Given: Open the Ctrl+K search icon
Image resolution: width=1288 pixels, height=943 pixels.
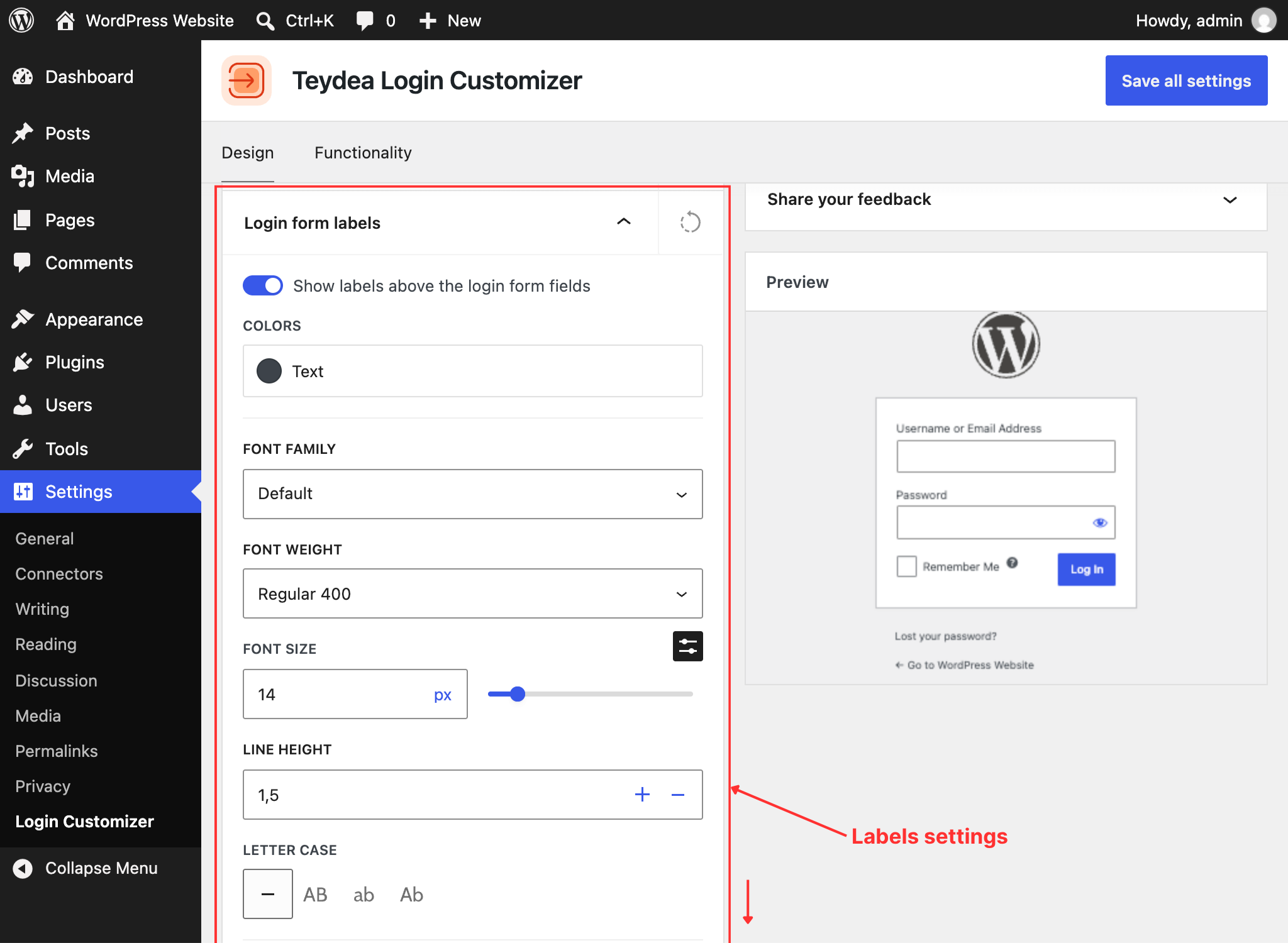Looking at the screenshot, I should (265, 21).
